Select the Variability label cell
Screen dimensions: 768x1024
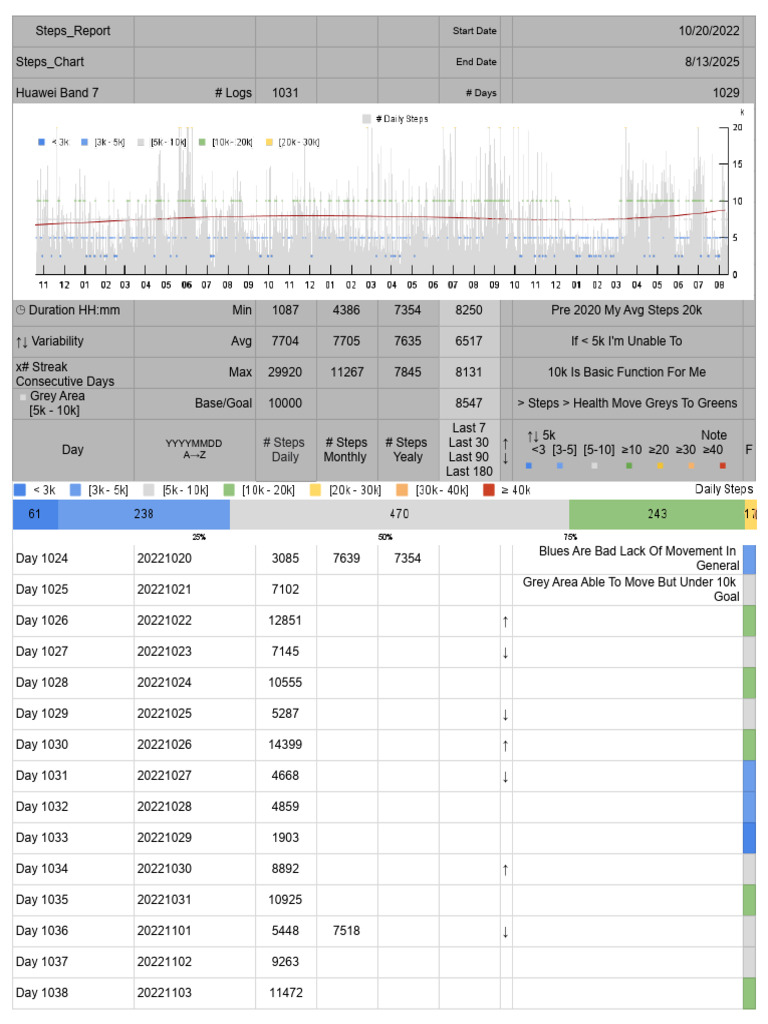(x=73, y=342)
